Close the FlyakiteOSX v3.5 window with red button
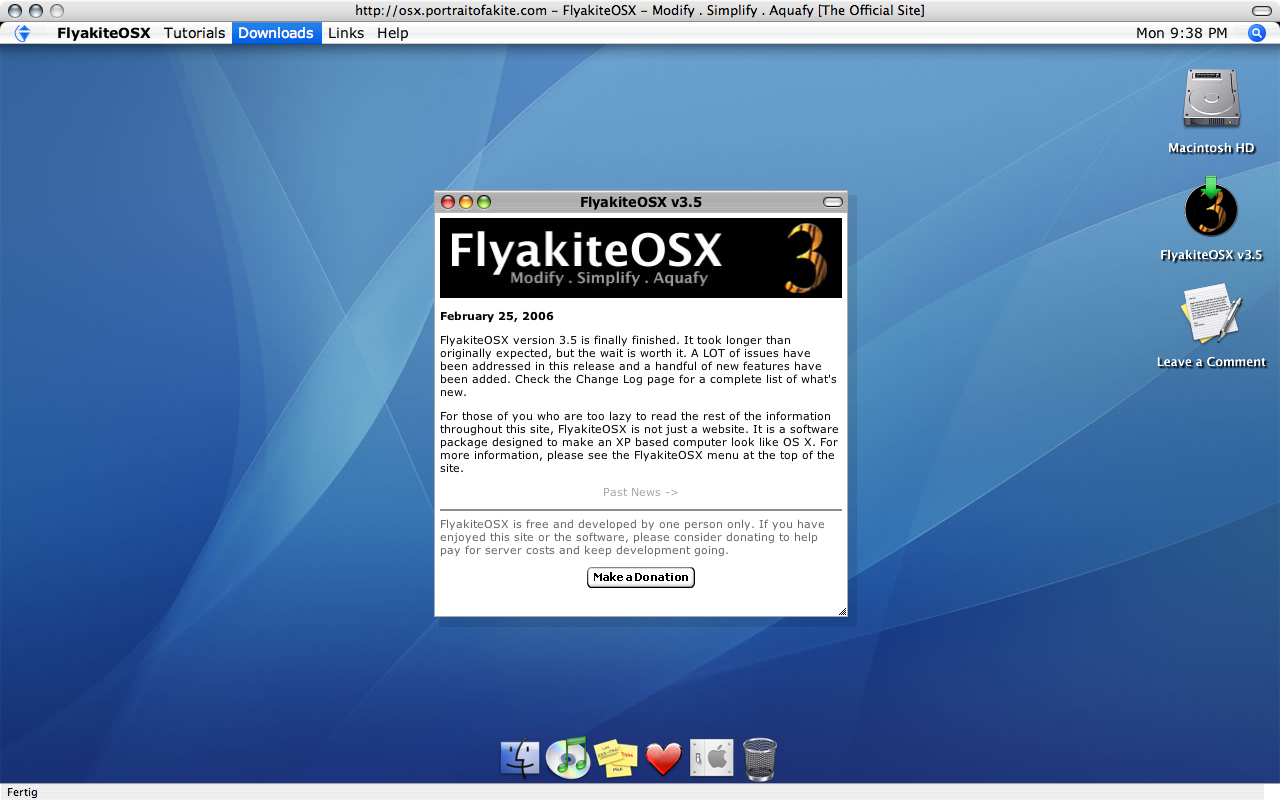Image resolution: width=1280 pixels, height=801 pixels. (448, 202)
